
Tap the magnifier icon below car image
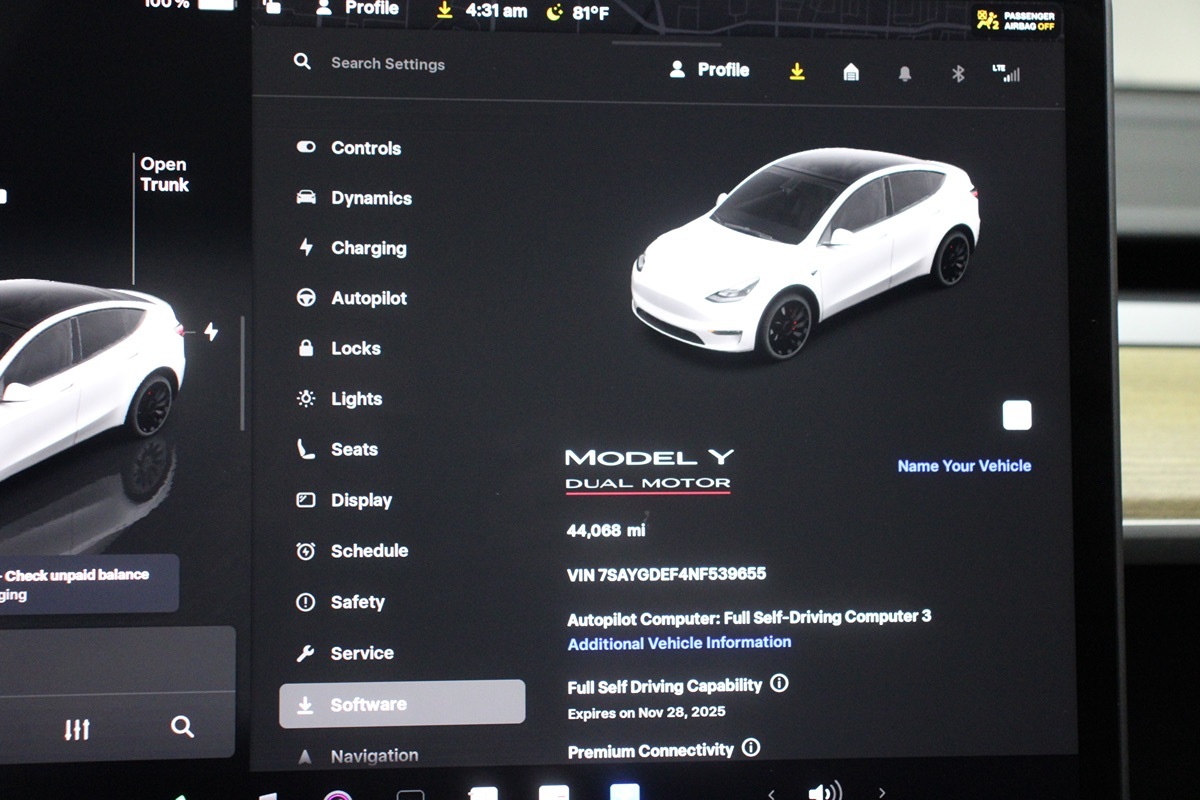point(182,727)
